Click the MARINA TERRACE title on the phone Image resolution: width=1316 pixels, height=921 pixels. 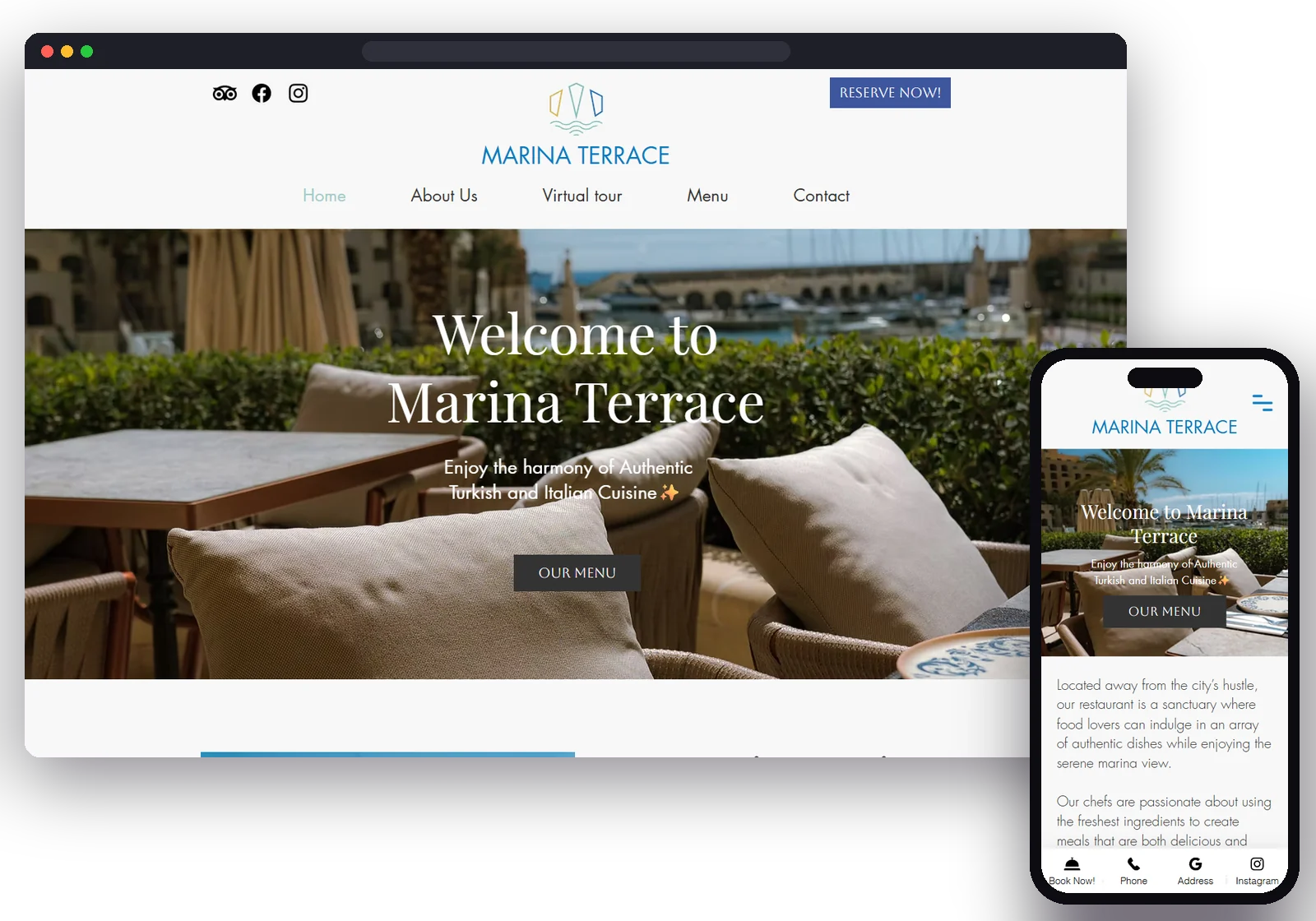1165,428
